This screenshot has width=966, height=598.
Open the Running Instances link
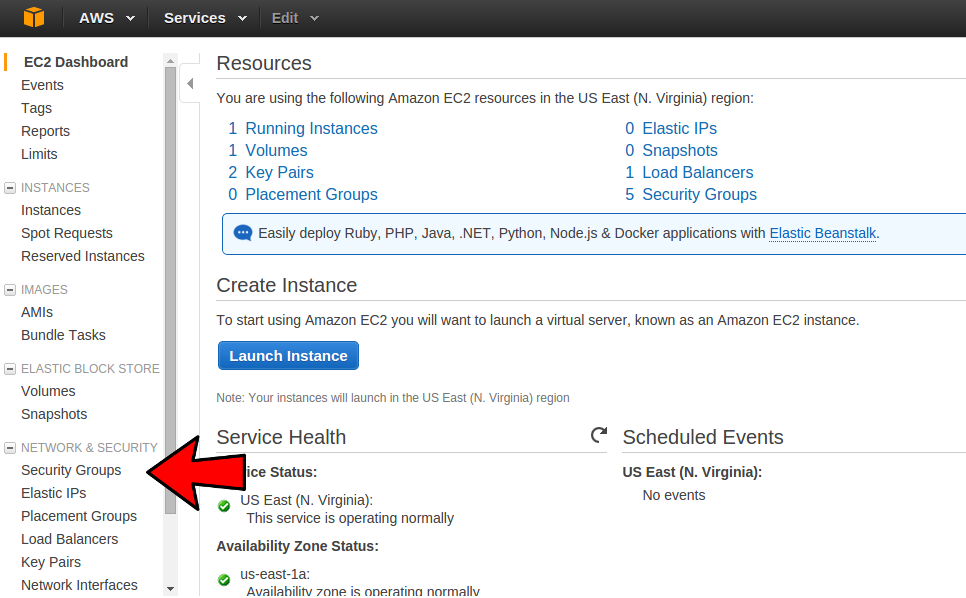310,128
